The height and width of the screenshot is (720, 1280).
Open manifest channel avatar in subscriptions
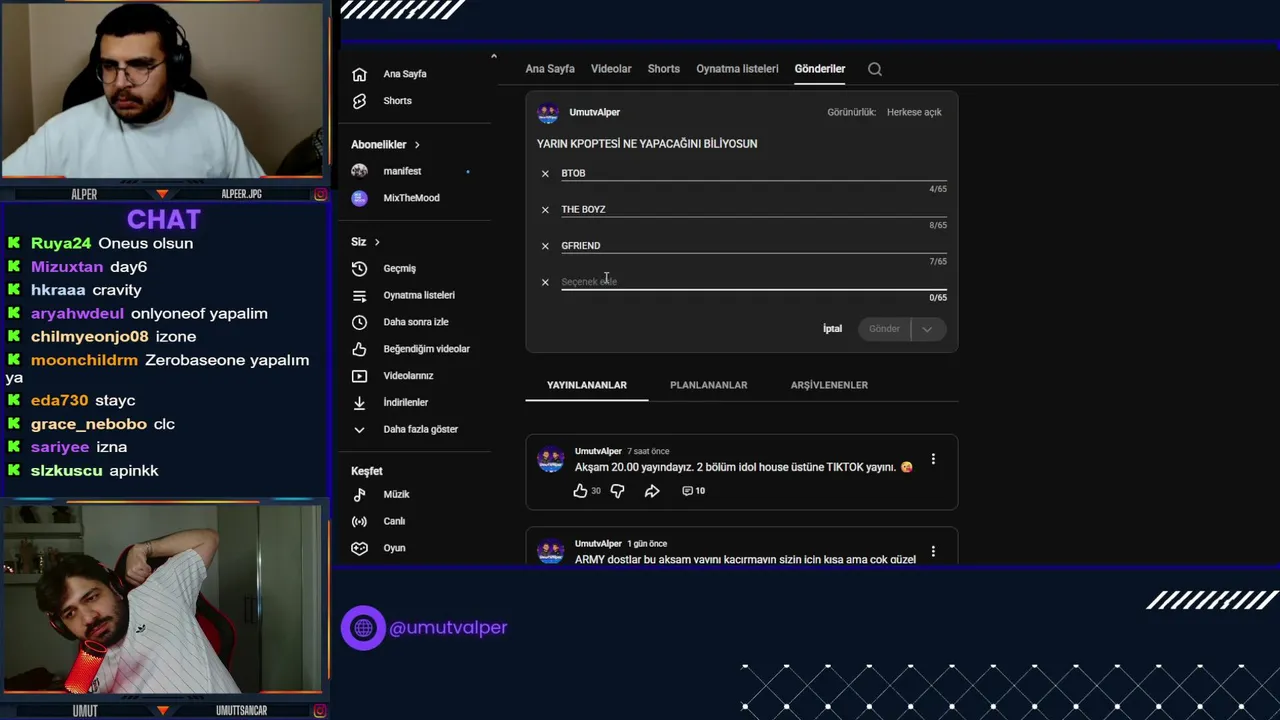(x=360, y=171)
